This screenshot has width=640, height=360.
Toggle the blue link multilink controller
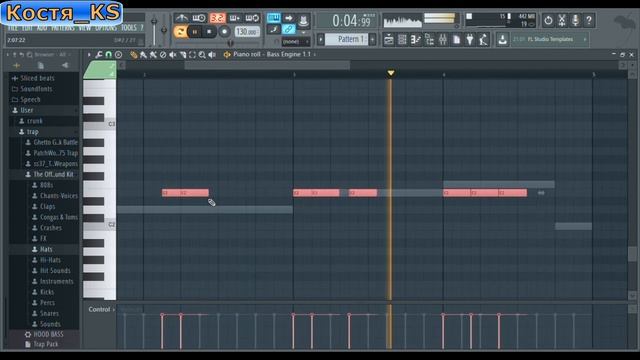[289, 29]
